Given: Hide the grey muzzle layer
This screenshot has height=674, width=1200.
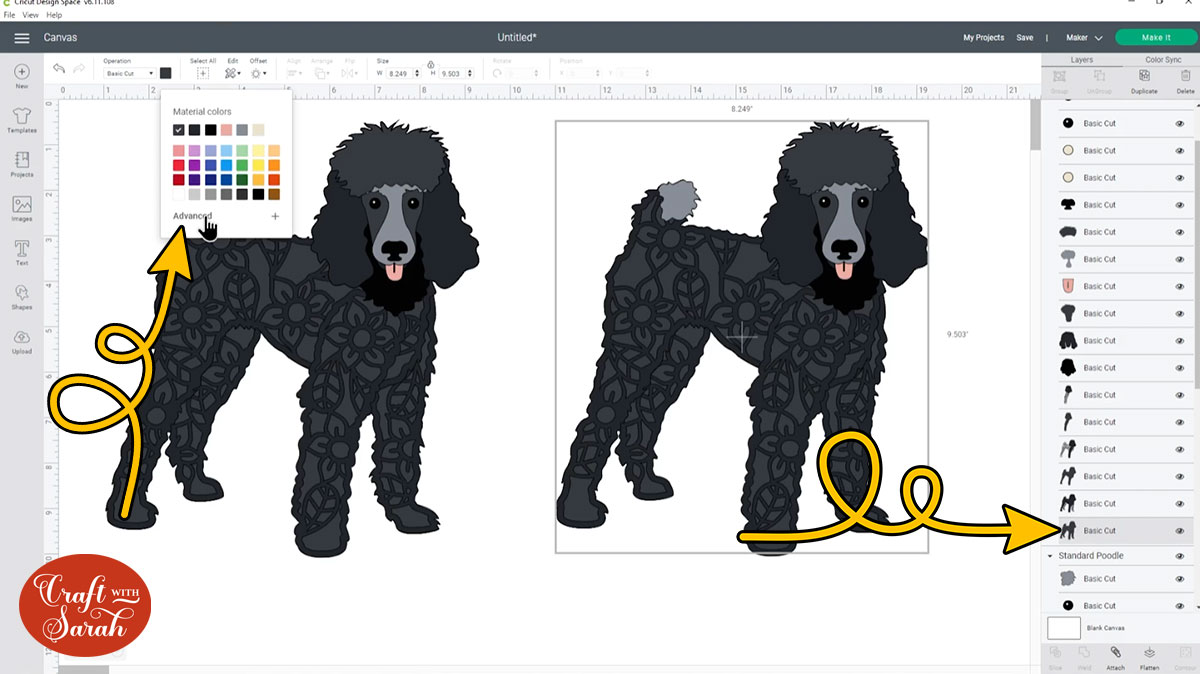Looking at the screenshot, I should coord(1180,259).
